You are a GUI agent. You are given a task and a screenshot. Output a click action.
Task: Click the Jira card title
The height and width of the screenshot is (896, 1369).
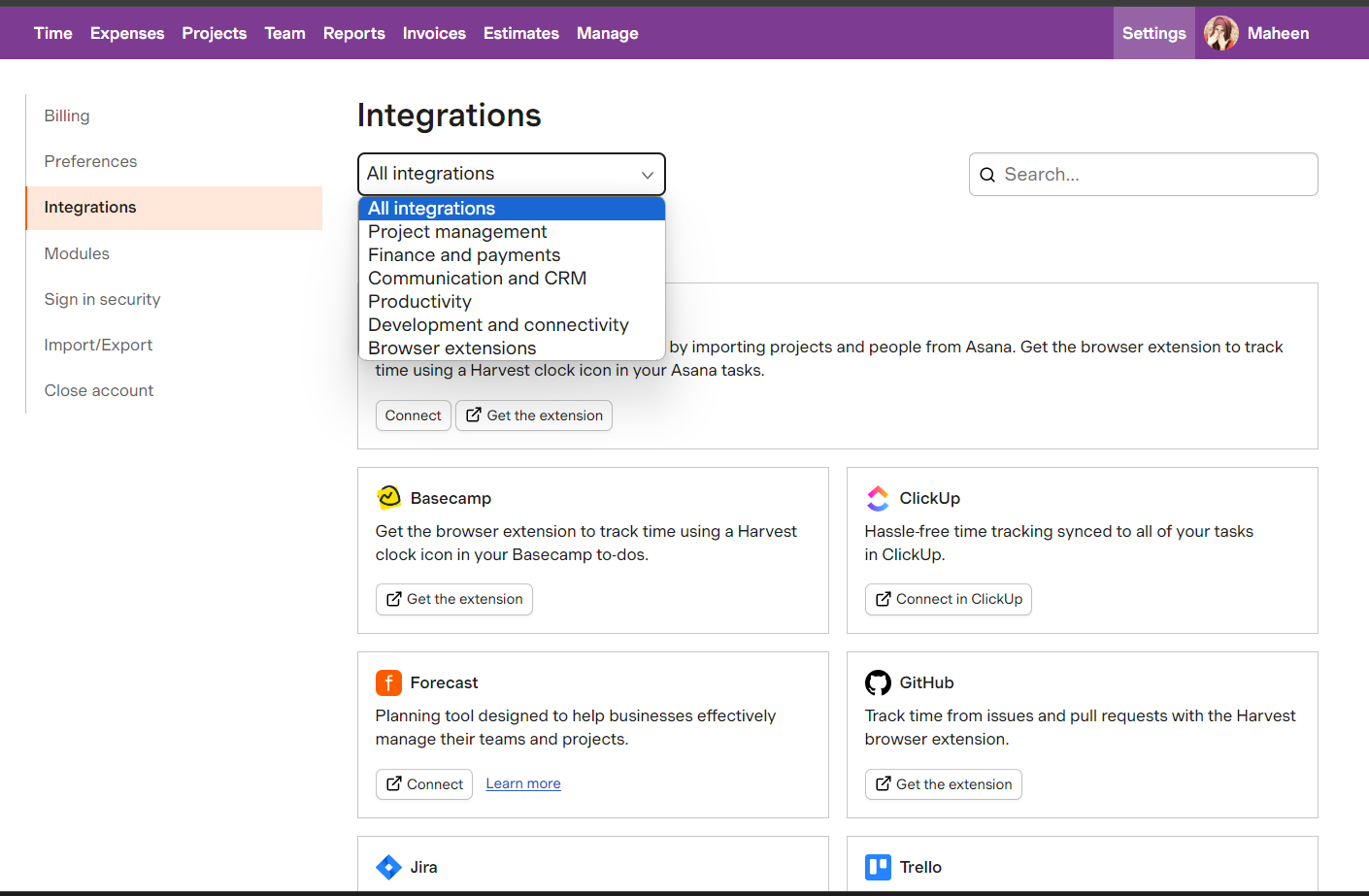coord(424,867)
